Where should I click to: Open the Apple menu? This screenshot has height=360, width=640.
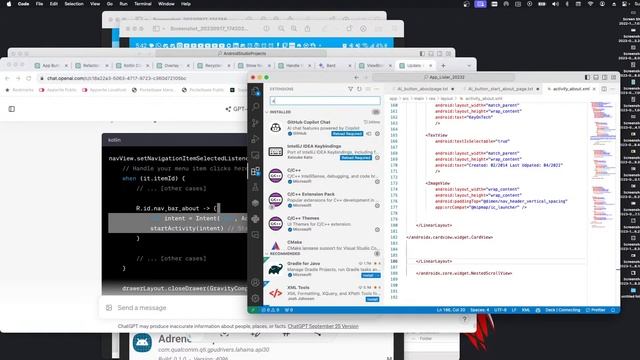pos(9,4)
